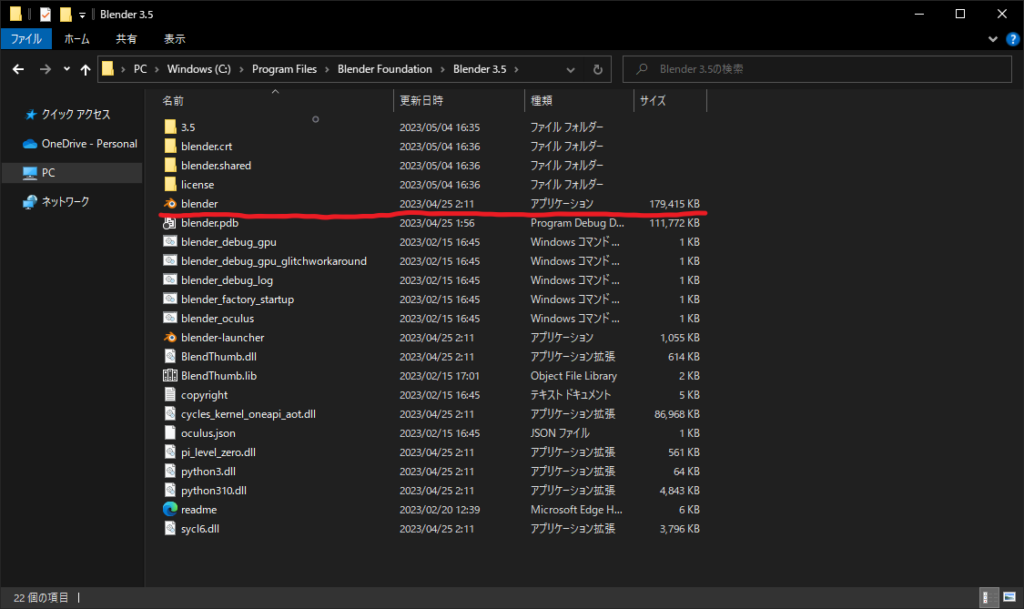Open the 表示 ribbon tab
This screenshot has width=1024, height=609.
174,39
